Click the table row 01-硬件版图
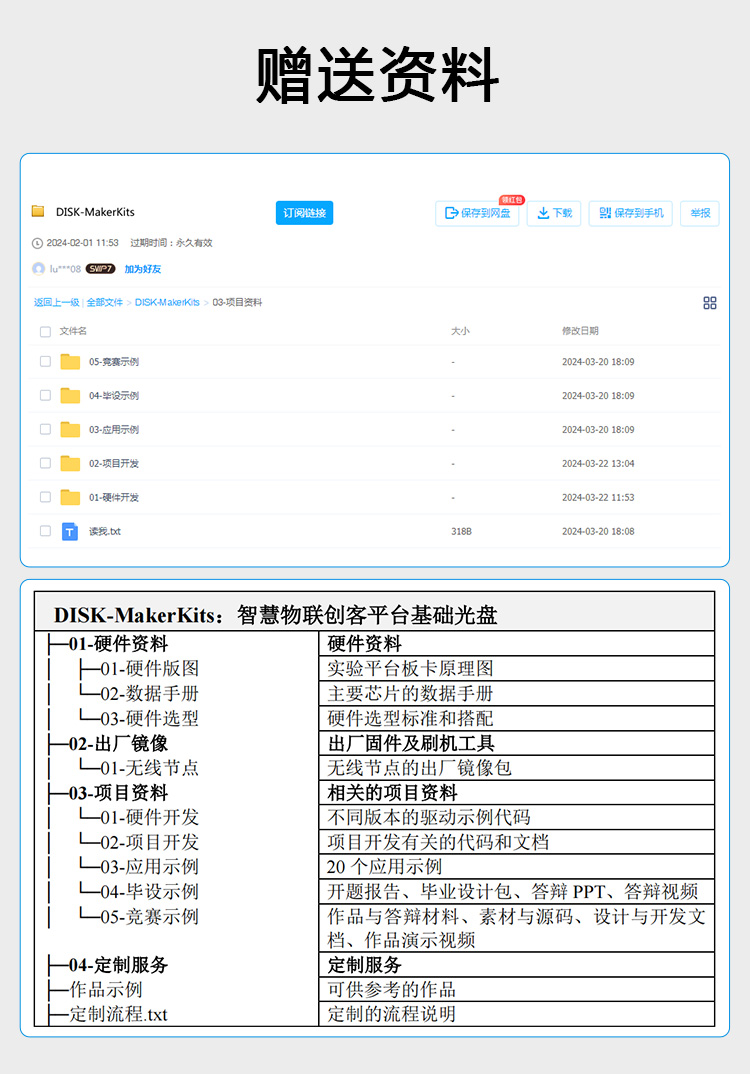 149,669
